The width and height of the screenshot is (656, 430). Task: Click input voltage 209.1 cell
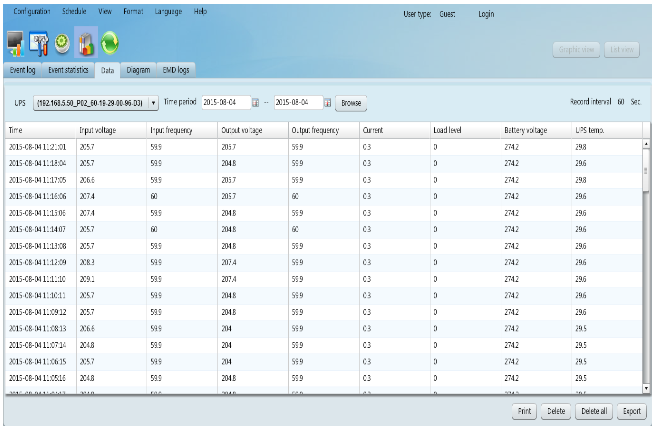click(x=111, y=279)
